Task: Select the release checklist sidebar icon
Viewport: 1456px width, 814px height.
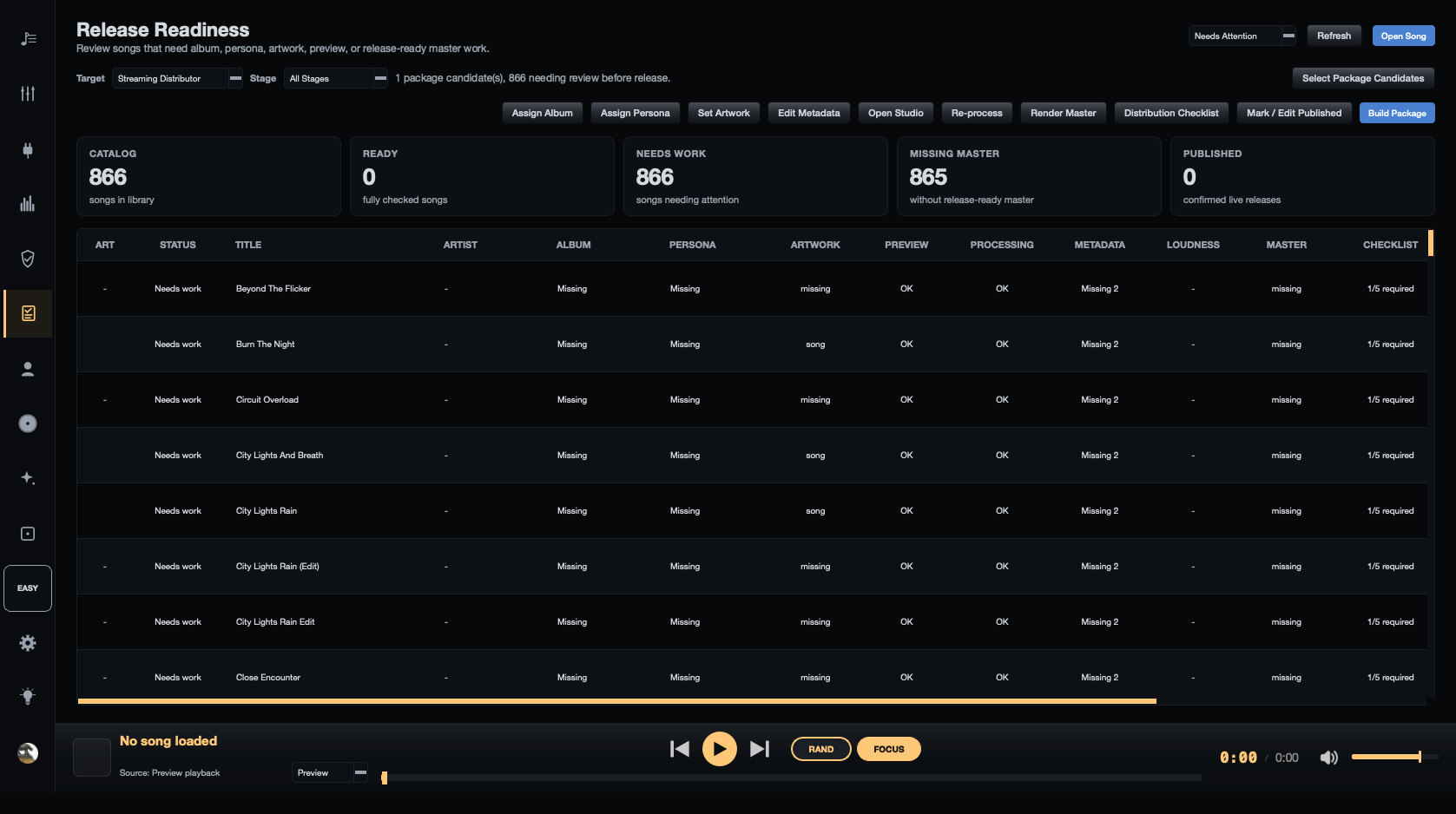Action: click(28, 313)
